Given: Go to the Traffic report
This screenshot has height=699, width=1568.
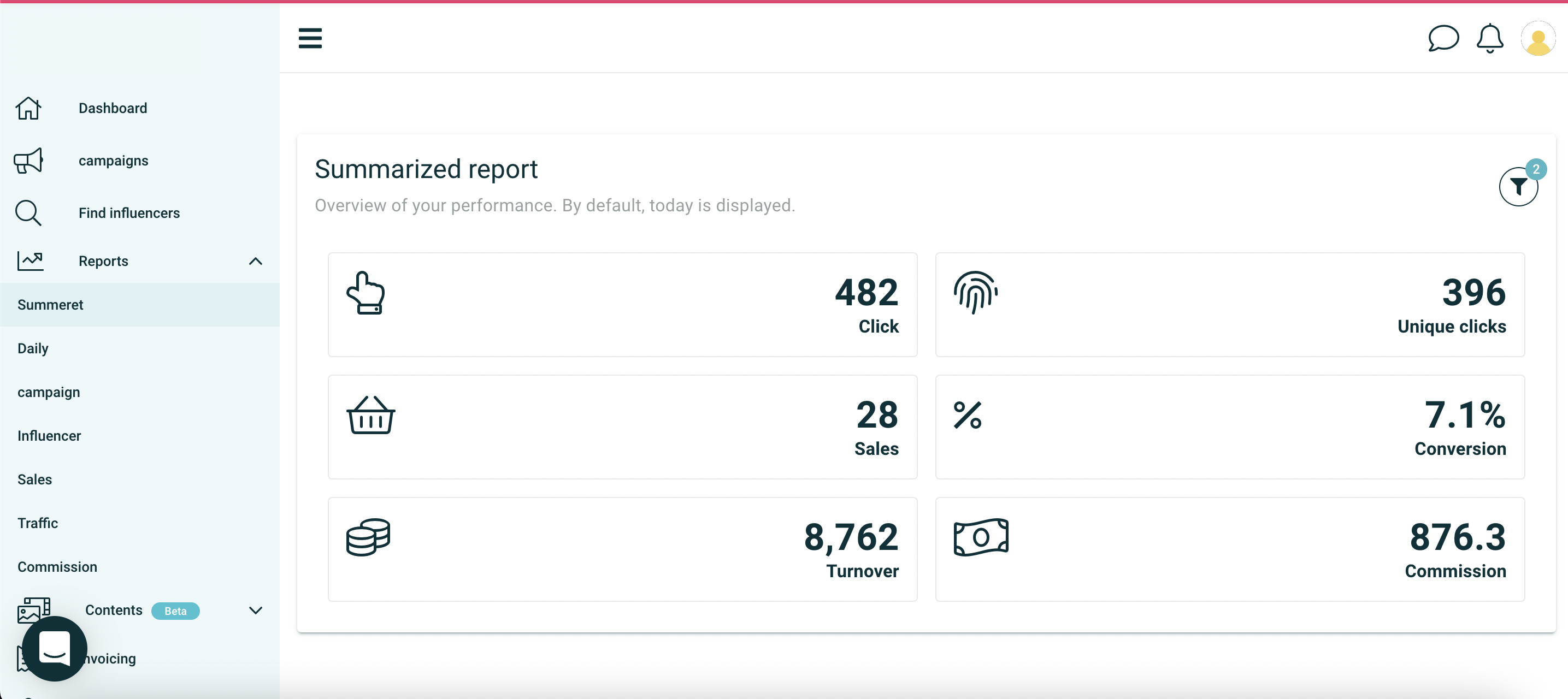Looking at the screenshot, I should coord(38,523).
